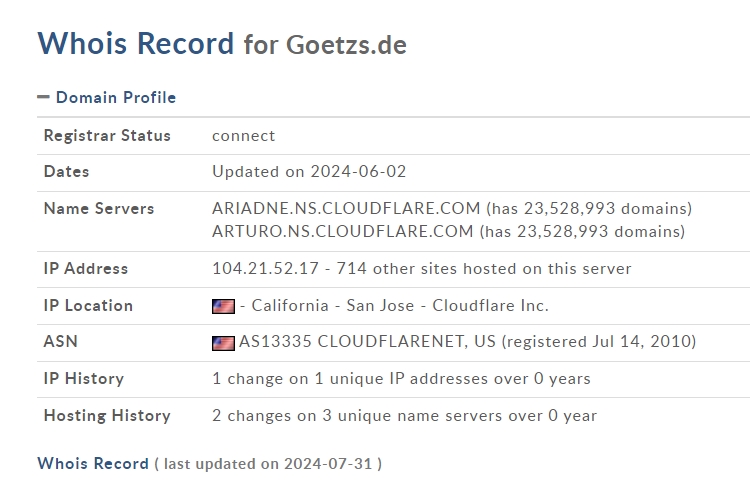Screen dimensions: 750x480
Task: Click the US flag in ASN row
Action: (223, 343)
